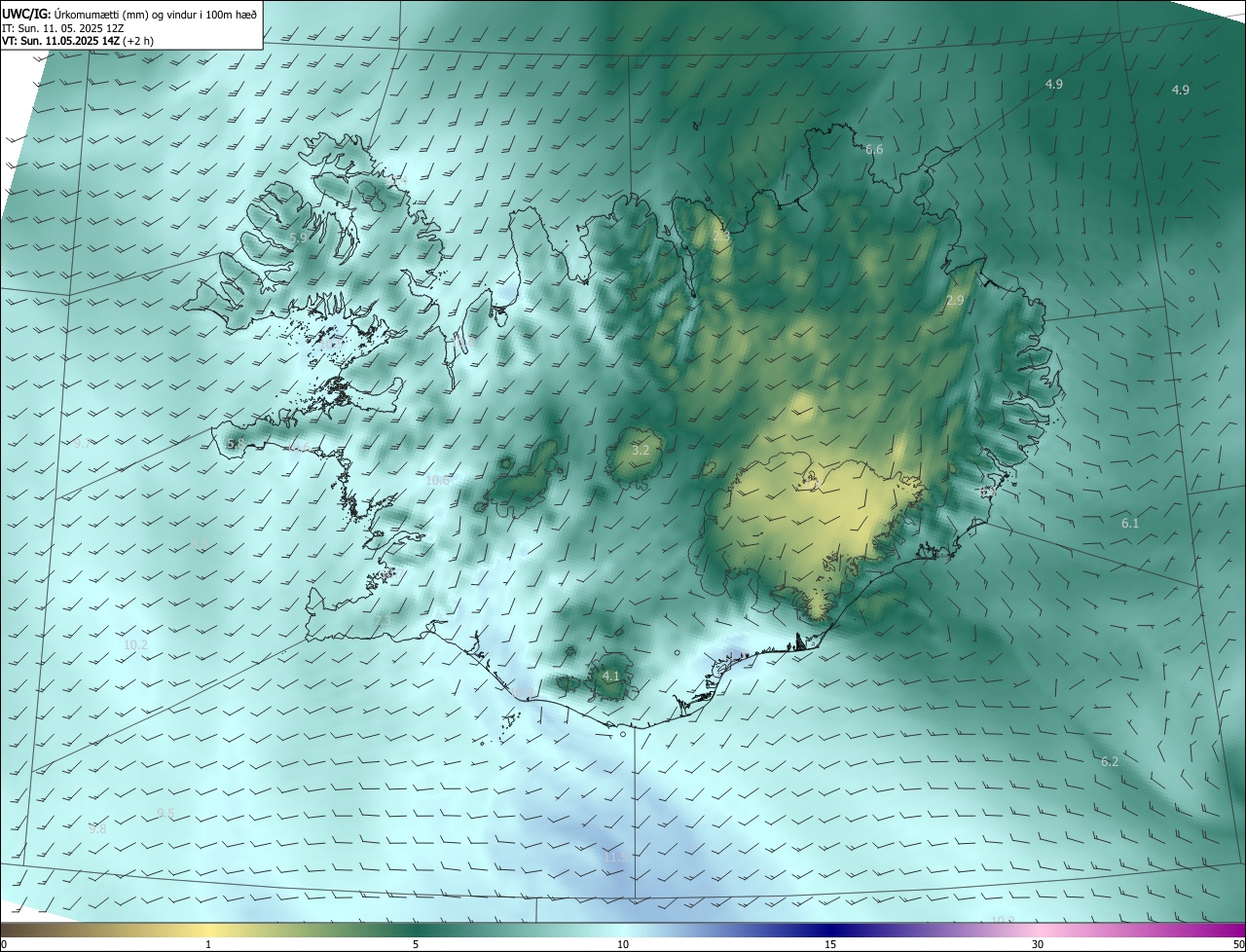1246x952 pixels.
Task: Click the 3.2 value on the small glacier
Action: click(641, 451)
